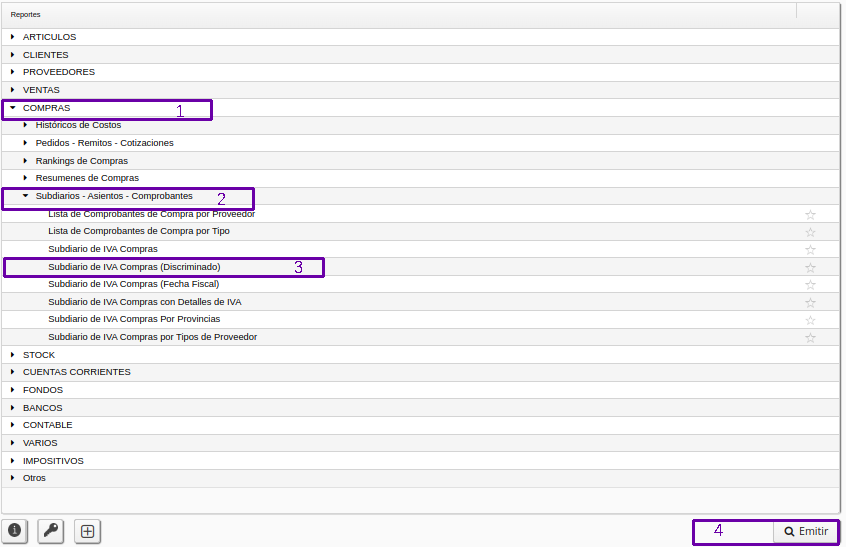Click the Emitir button
This screenshot has height=547, width=846.
click(806, 531)
